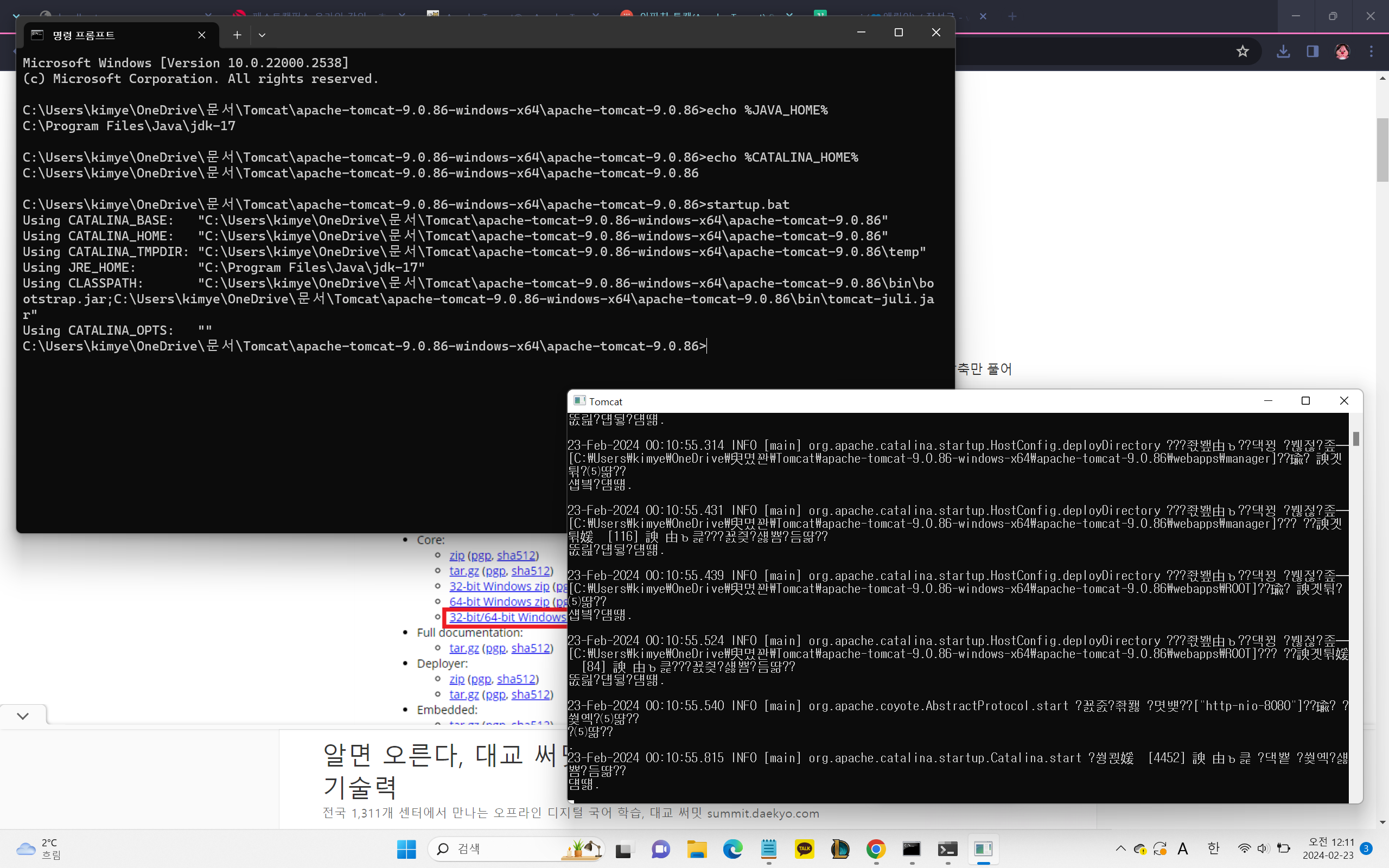Click the 64-bit Windows zip link
The image size is (1389, 868).
499,602
